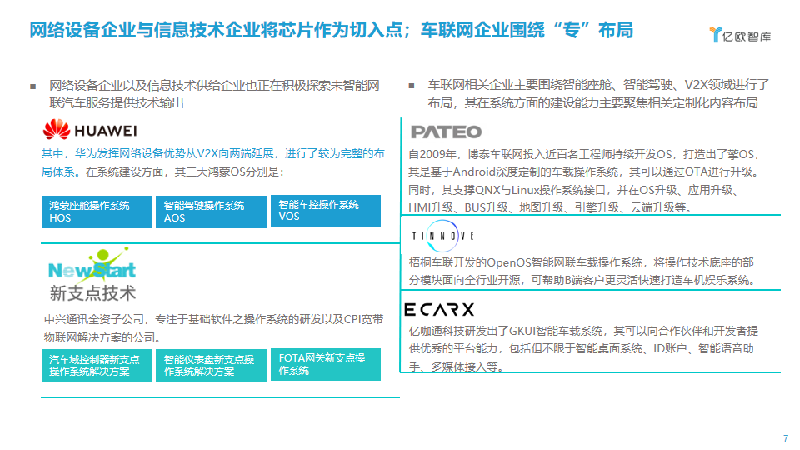Select the 智能车控操作系统 VOS box
The height and width of the screenshot is (450, 800).
(x=326, y=211)
